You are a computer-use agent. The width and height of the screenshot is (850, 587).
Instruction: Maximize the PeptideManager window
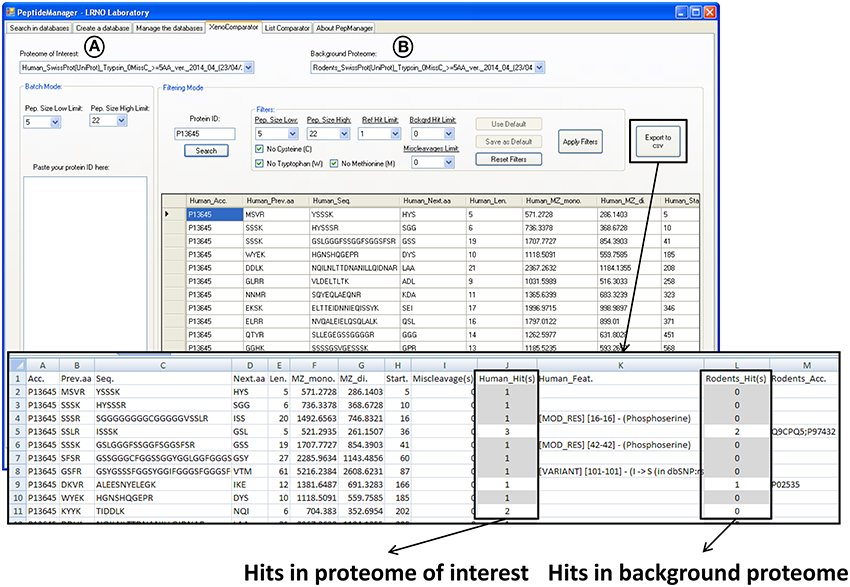pyautogui.click(x=696, y=12)
